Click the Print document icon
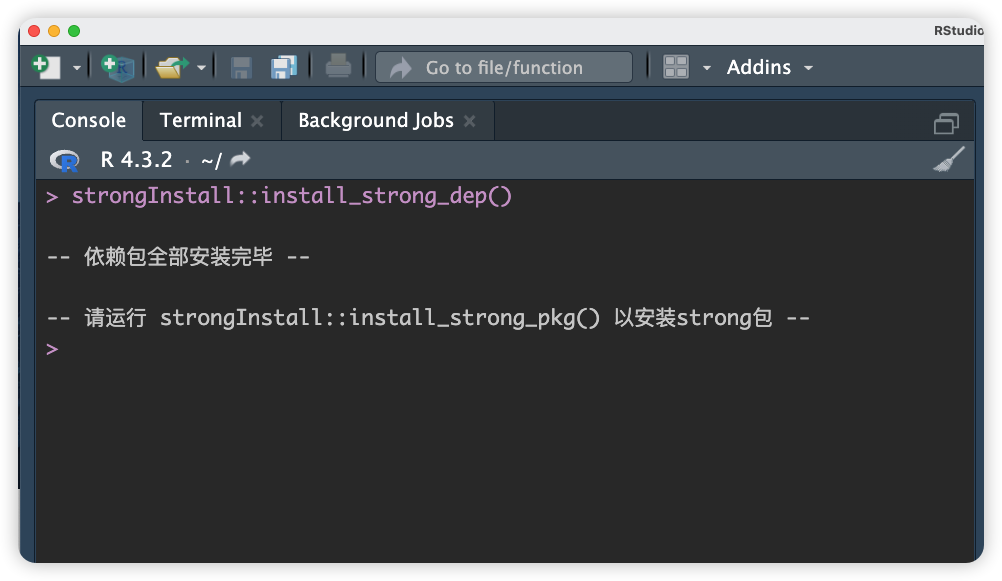 coord(338,66)
